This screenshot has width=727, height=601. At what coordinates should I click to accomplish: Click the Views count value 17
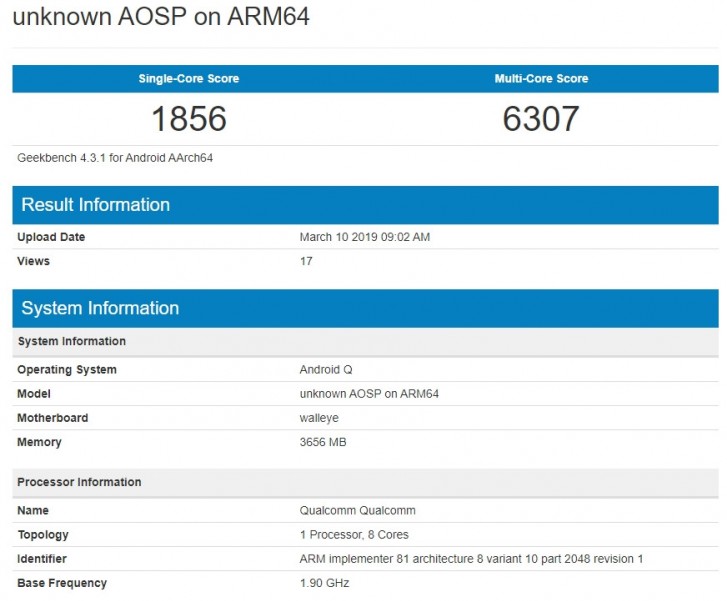tap(306, 261)
